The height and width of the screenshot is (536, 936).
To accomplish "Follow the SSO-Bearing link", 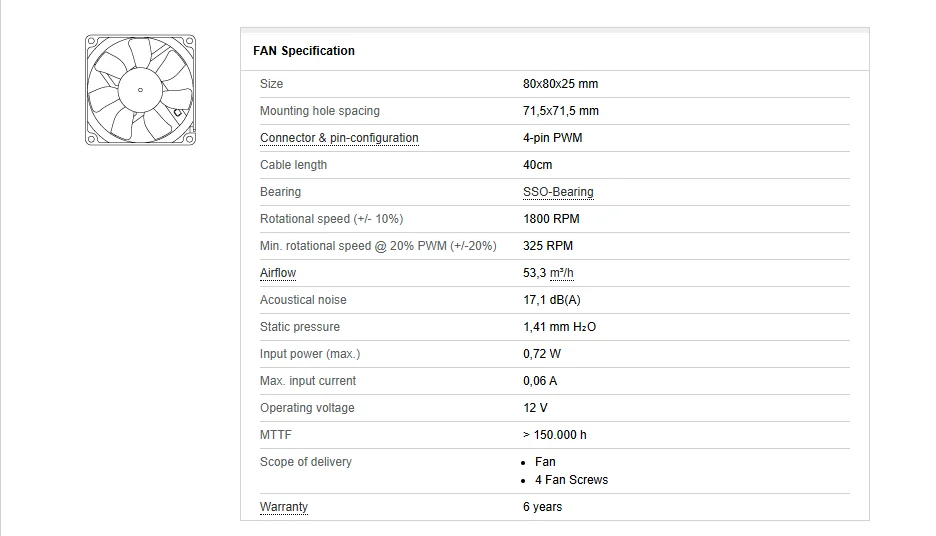I will pos(558,192).
